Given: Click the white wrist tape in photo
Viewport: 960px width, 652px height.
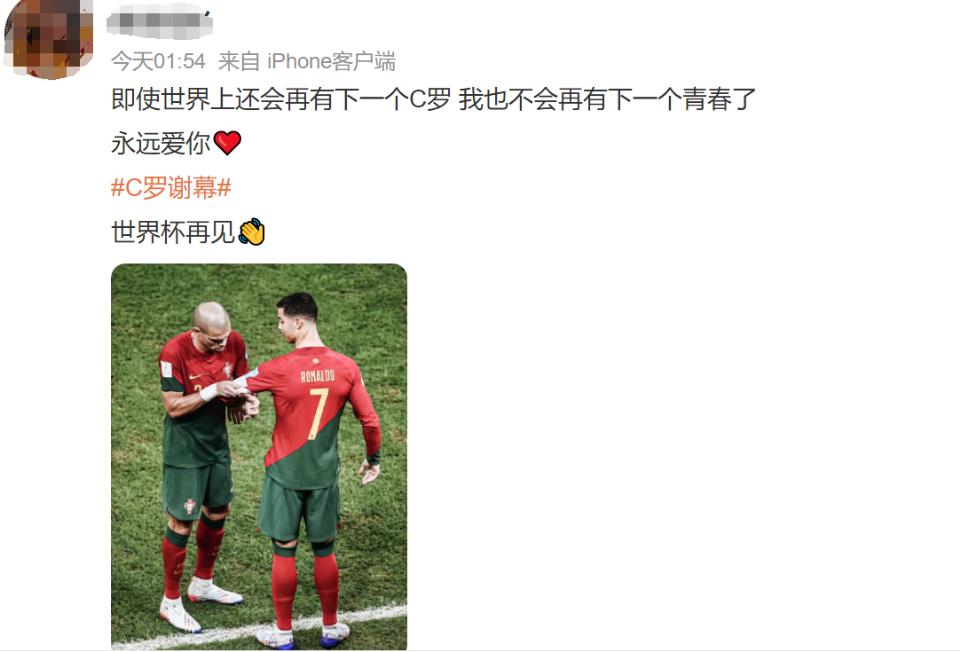Looking at the screenshot, I should click(209, 392).
